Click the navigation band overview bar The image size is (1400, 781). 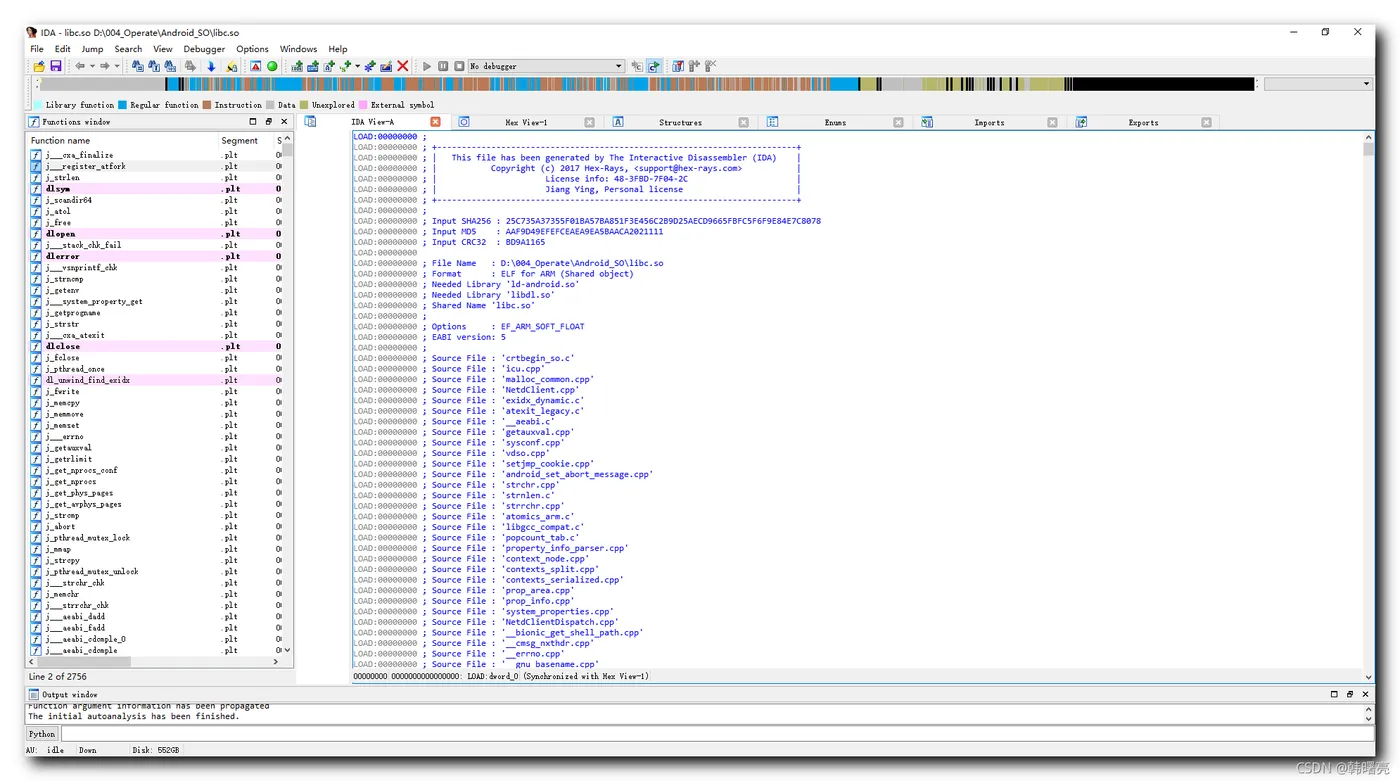(x=647, y=84)
